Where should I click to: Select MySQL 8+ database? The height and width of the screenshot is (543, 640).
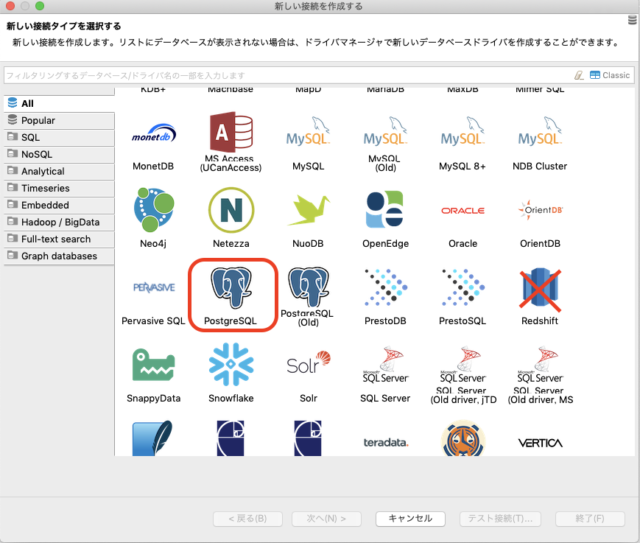462,132
